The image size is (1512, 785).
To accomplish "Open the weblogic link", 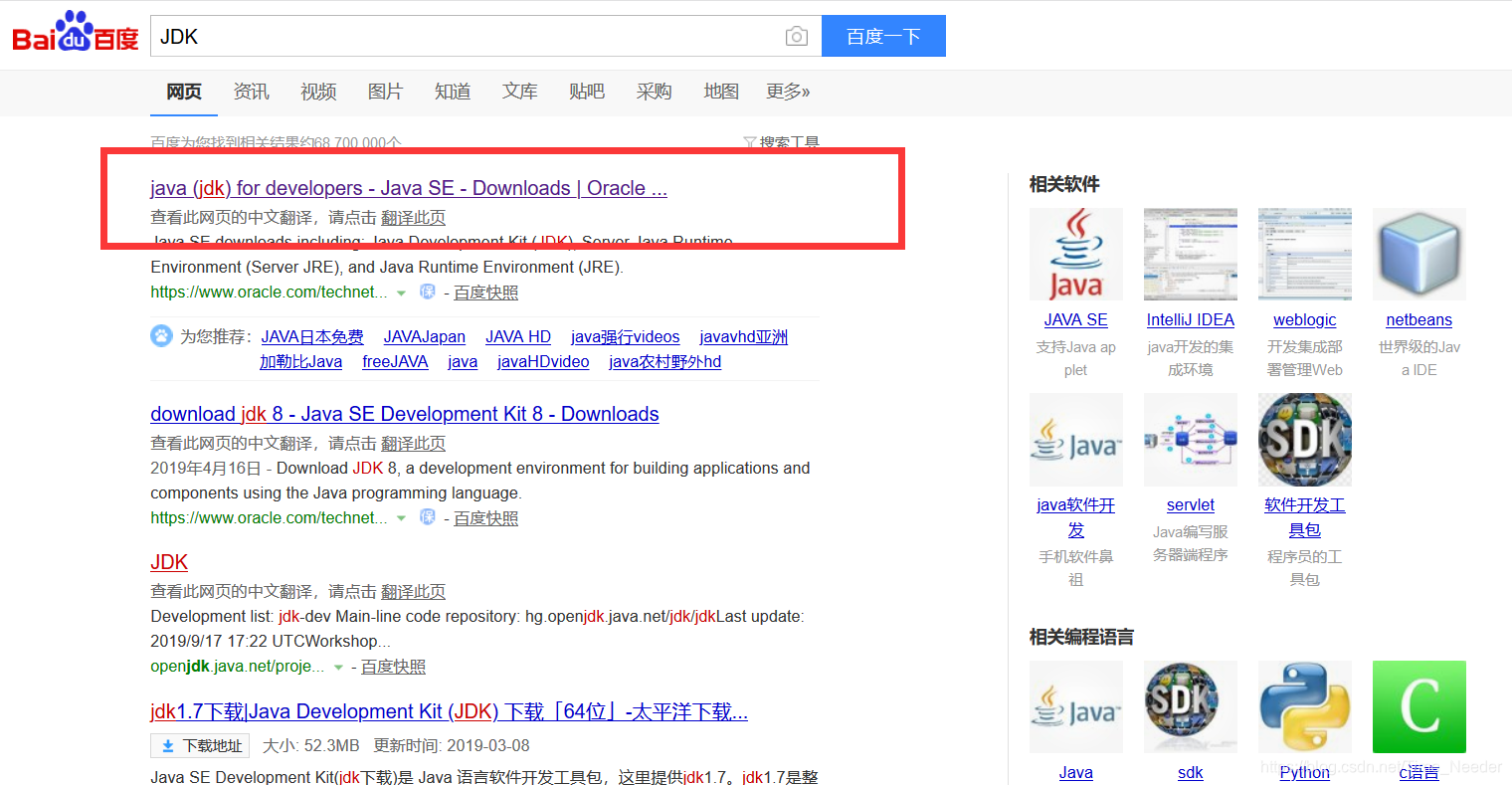I will pyautogui.click(x=1305, y=320).
